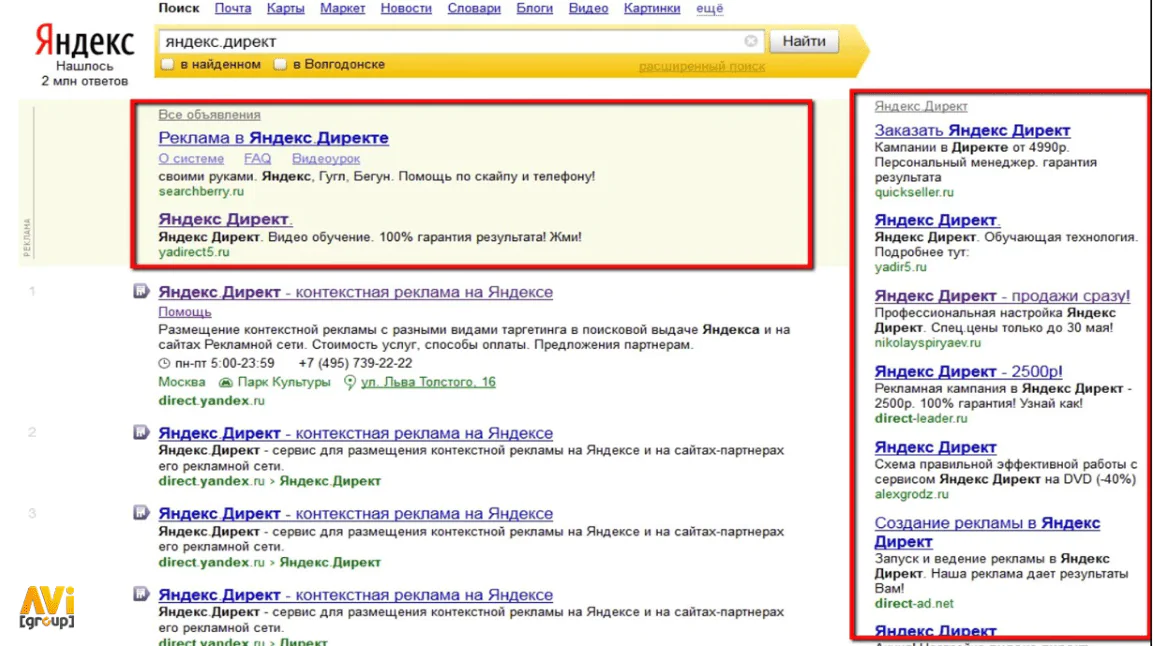Open 'Создание рекламы в Яндекс Директ' ad

tap(987, 532)
